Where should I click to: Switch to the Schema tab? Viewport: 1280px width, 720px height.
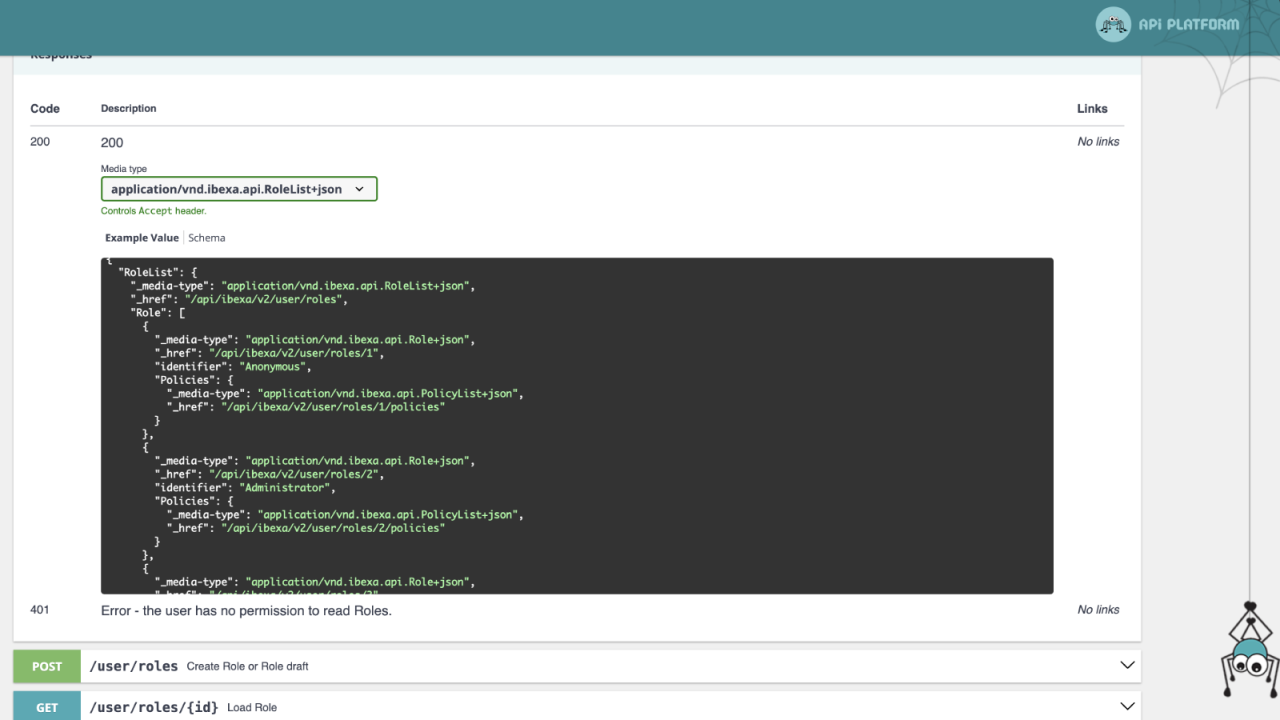pyautogui.click(x=207, y=238)
